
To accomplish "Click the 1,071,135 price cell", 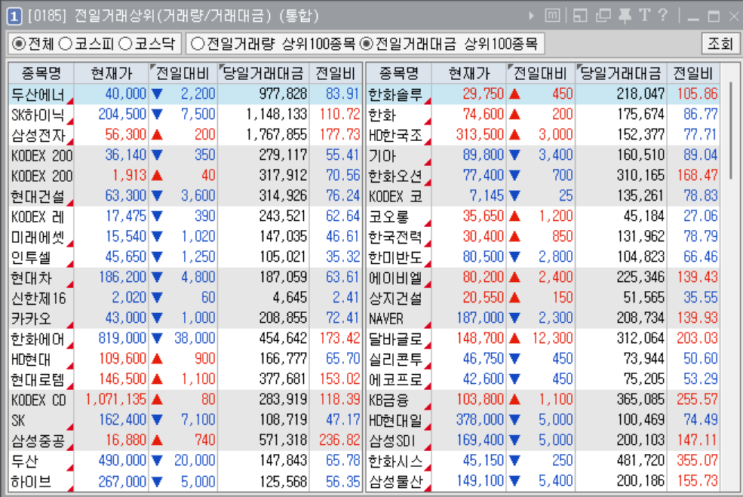I will pos(111,400).
